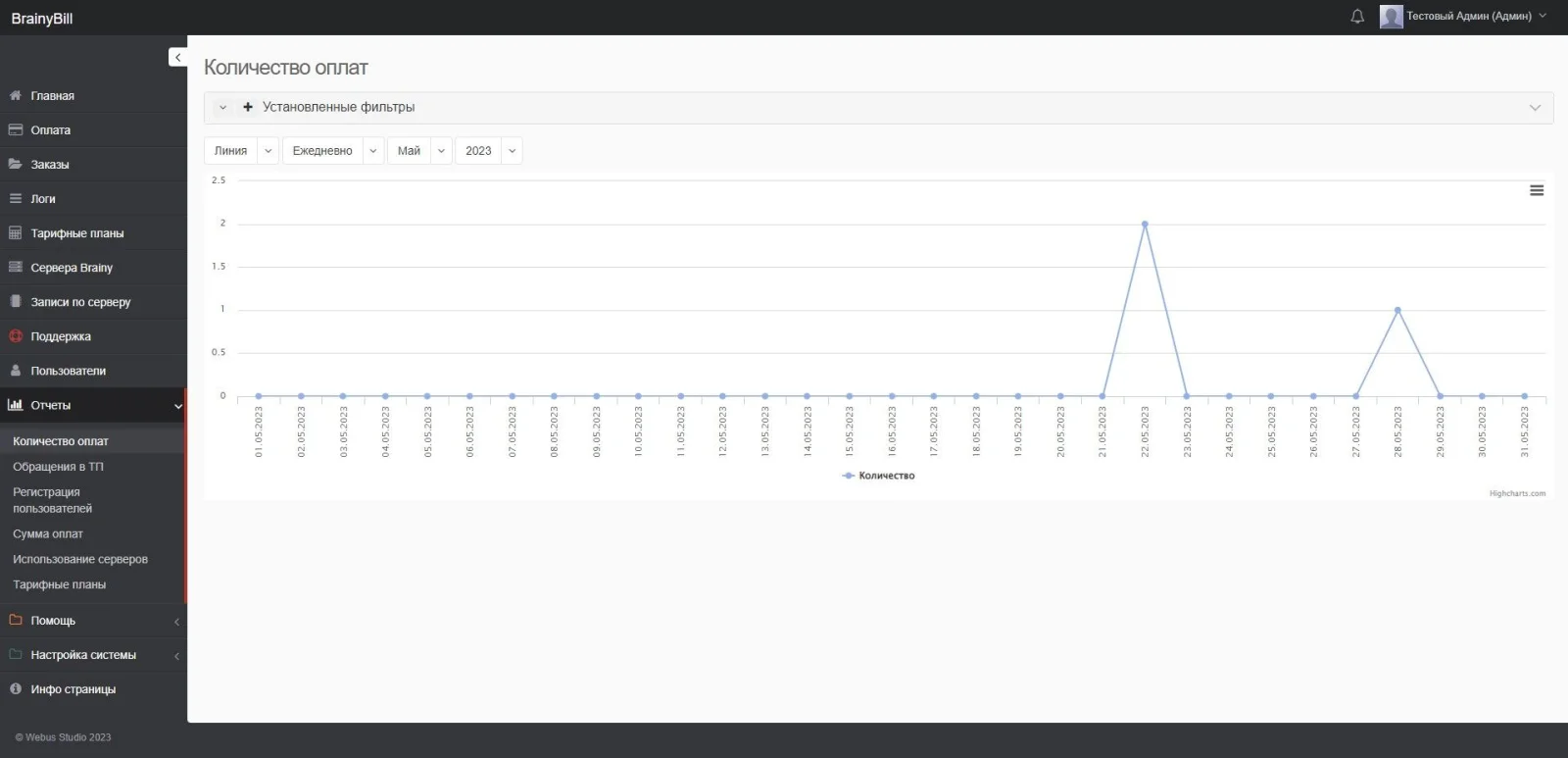Select Обращения в ТП report item

(x=58, y=467)
